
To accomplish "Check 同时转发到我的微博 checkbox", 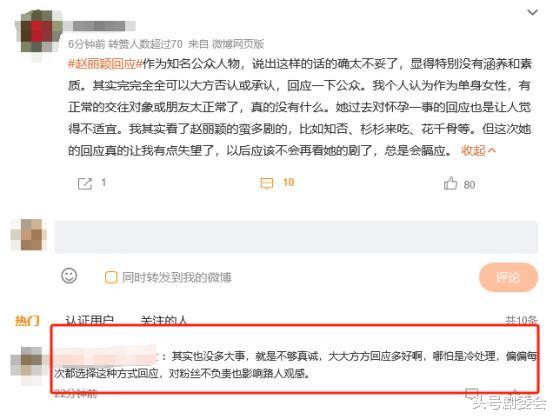I will pyautogui.click(x=111, y=277).
